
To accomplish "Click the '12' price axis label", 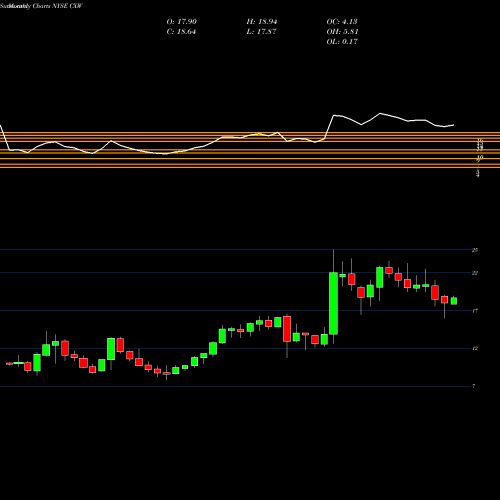I will tap(475, 349).
